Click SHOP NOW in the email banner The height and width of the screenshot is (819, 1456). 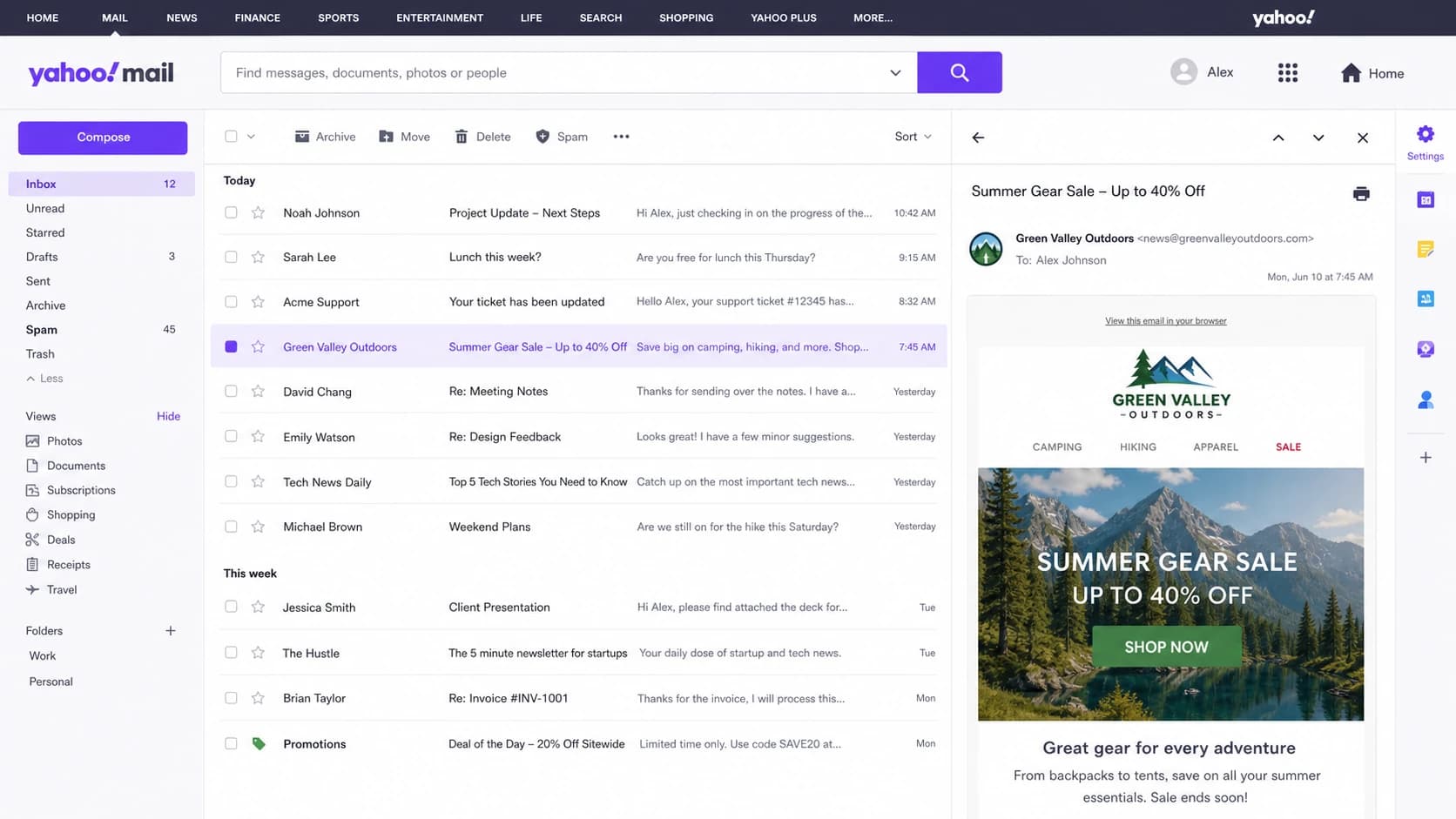click(1166, 647)
